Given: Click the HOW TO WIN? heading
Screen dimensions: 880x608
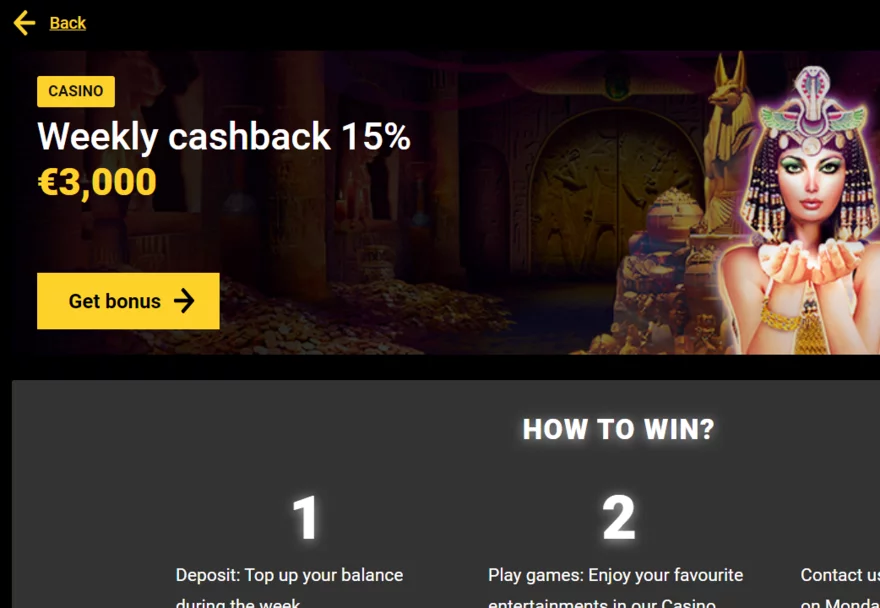Looking at the screenshot, I should coord(618,429).
